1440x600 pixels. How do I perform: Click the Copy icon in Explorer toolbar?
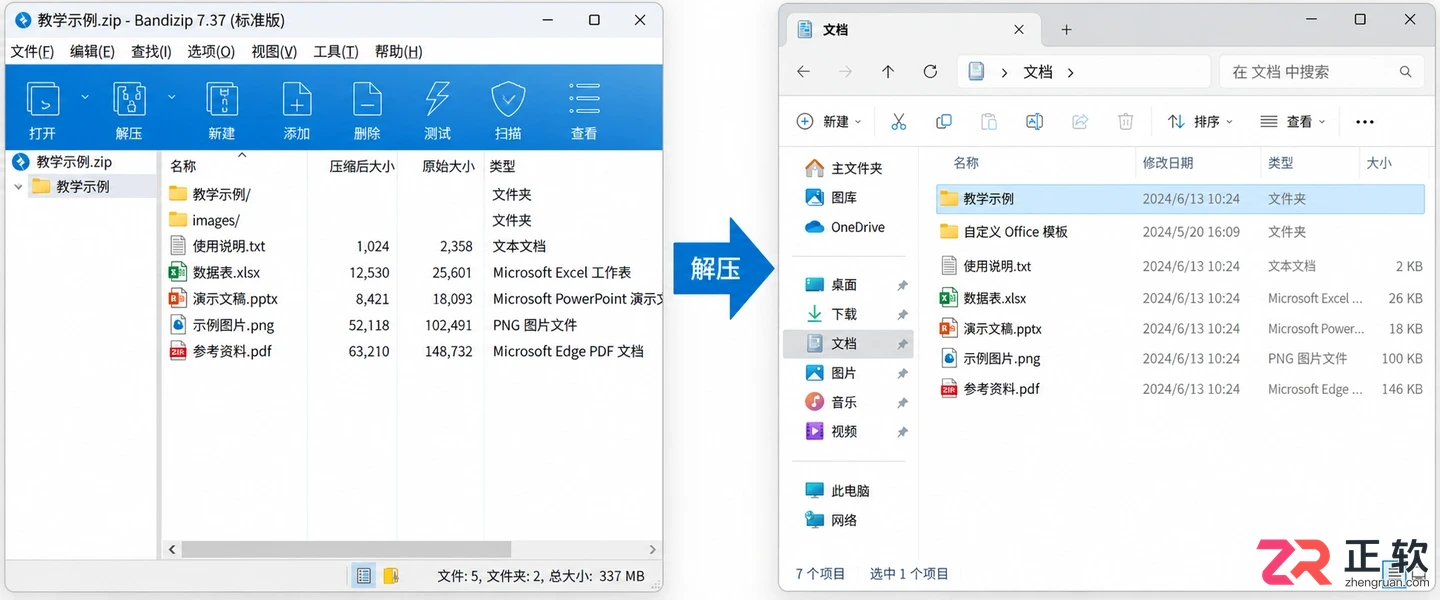943,121
